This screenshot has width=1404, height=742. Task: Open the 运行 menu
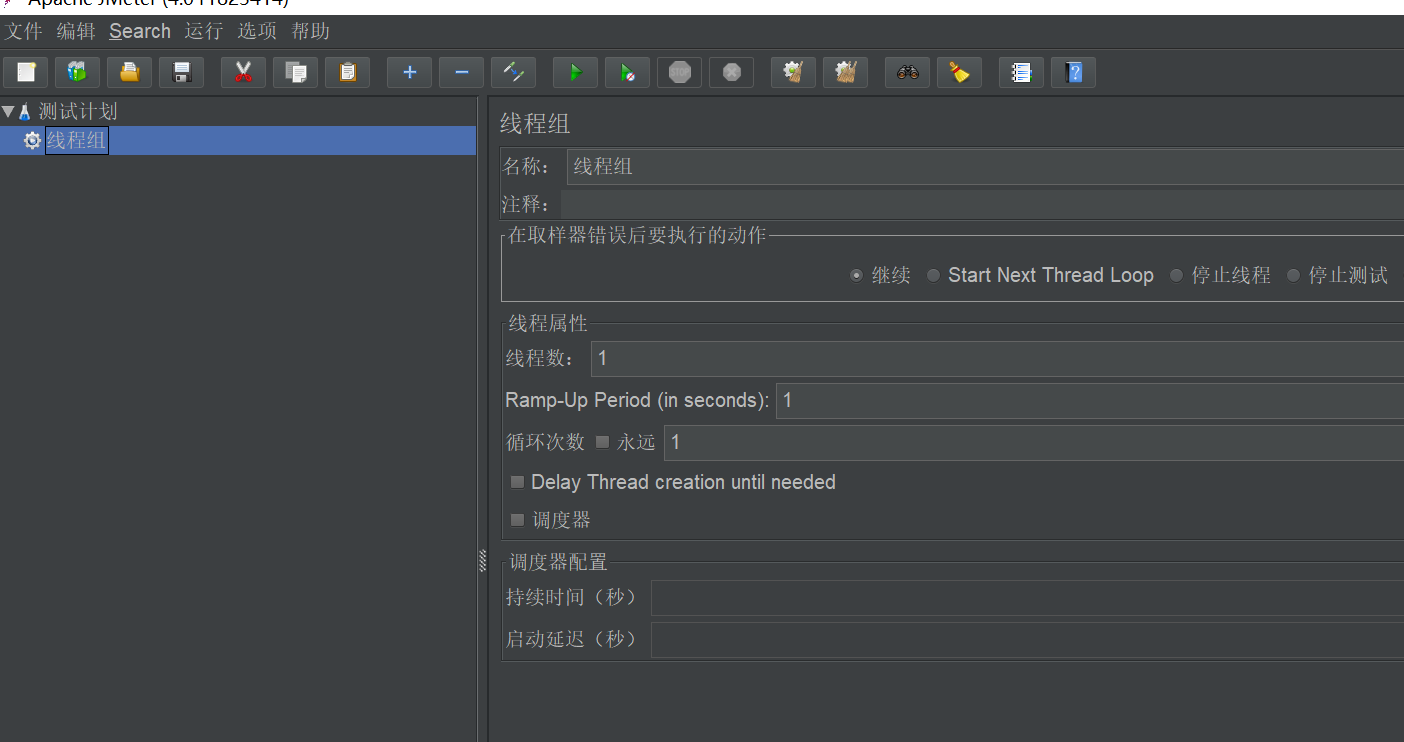203,31
